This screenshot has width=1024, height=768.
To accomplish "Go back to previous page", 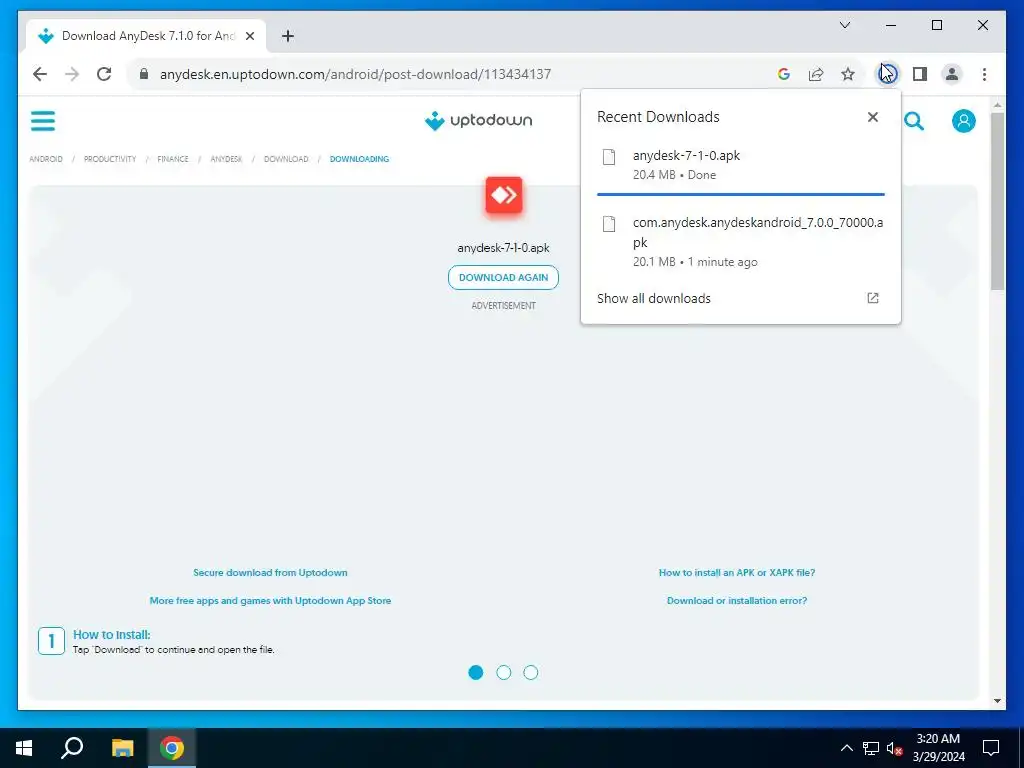I will point(40,74).
